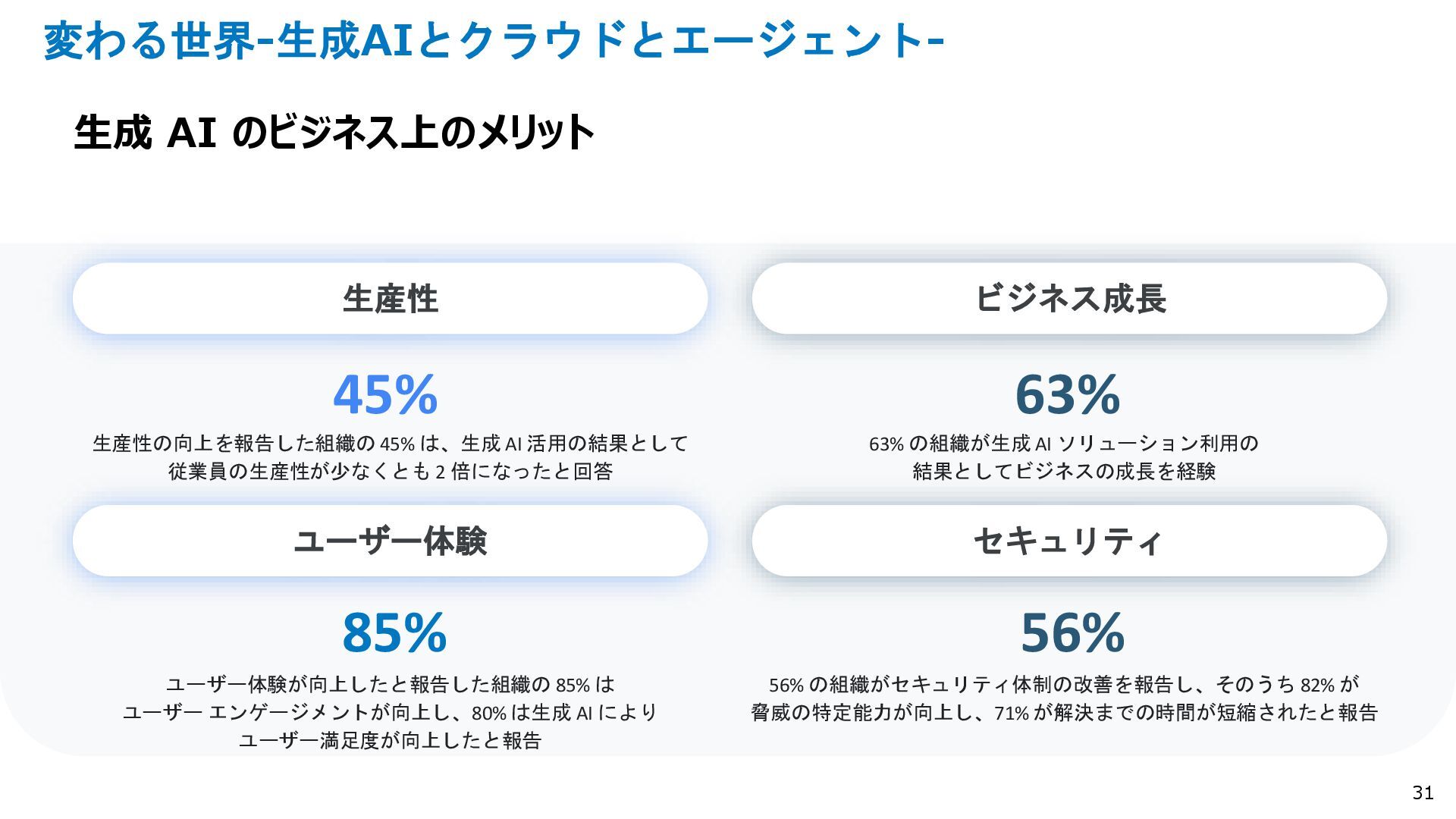Click the 85% user experience figure

coord(394,633)
